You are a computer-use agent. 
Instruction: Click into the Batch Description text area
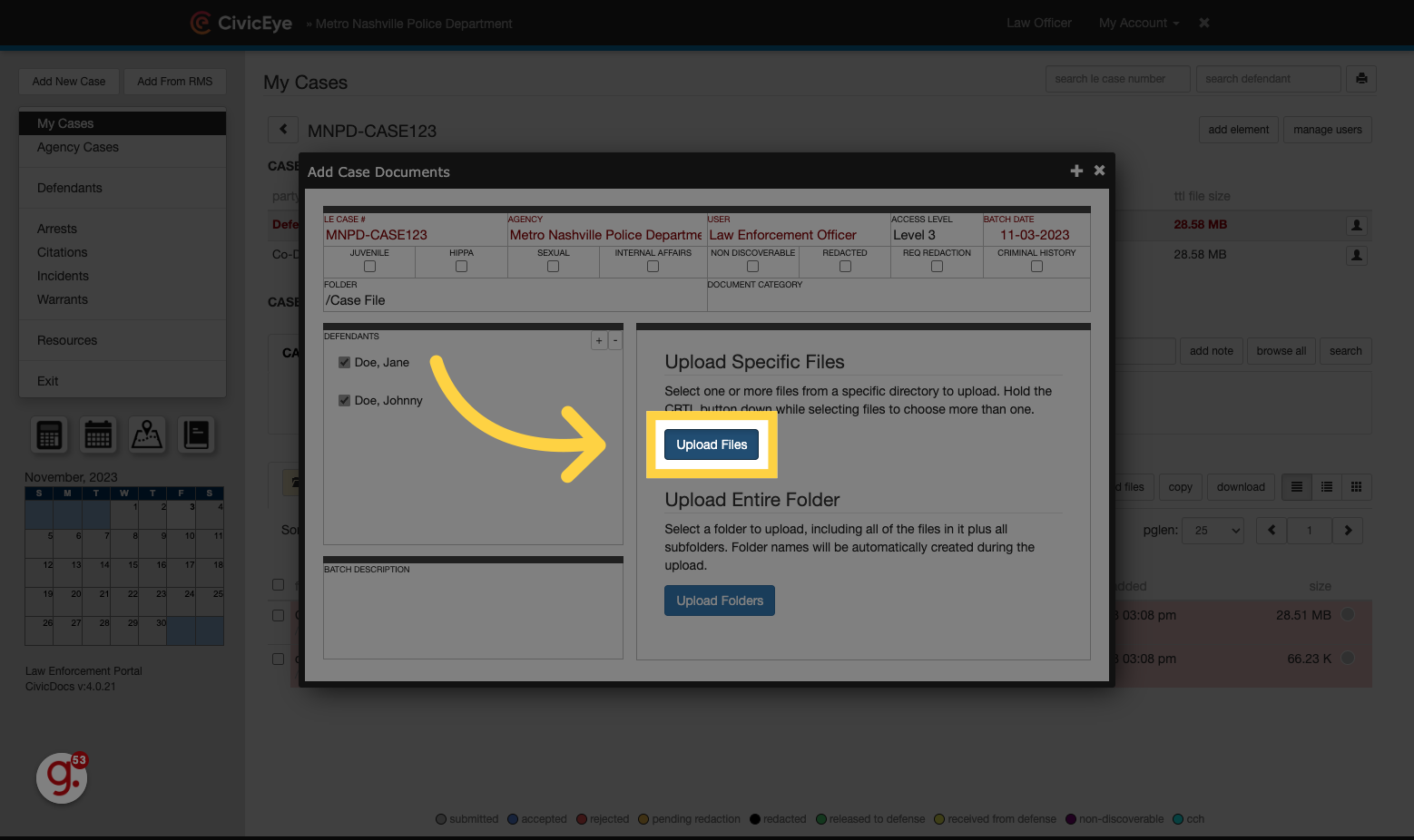coord(473,613)
